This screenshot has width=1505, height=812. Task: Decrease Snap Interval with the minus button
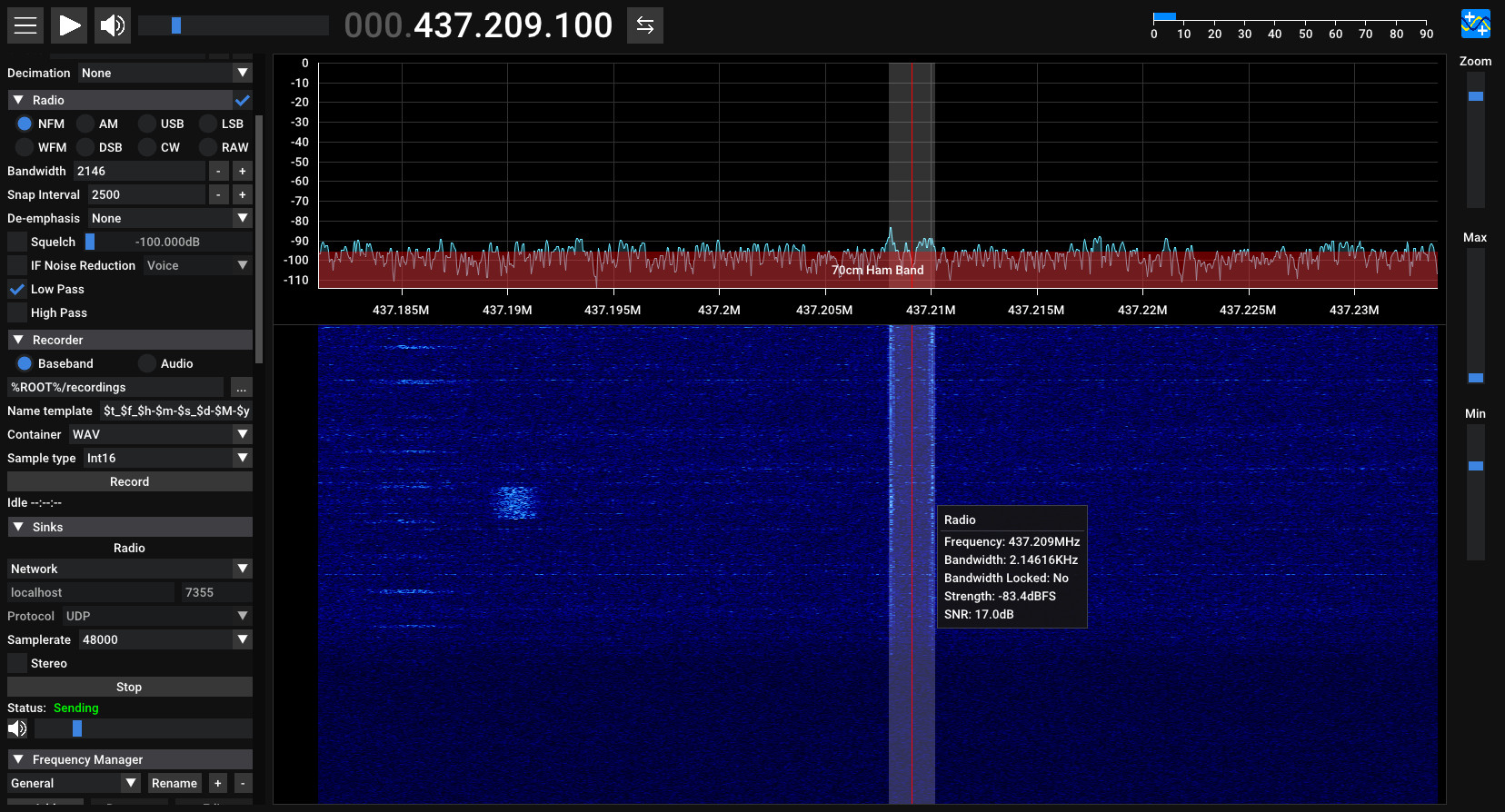[218, 194]
